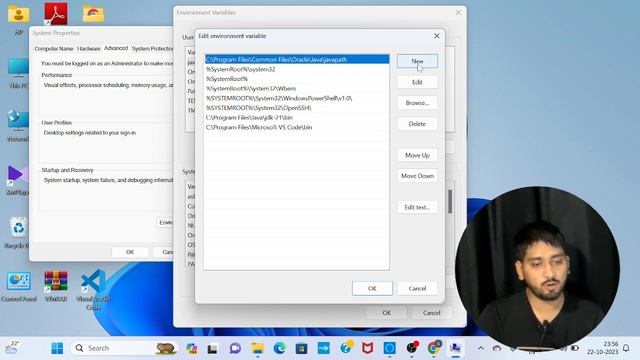
Task: Click the Edit button beside path list
Action: 417,82
